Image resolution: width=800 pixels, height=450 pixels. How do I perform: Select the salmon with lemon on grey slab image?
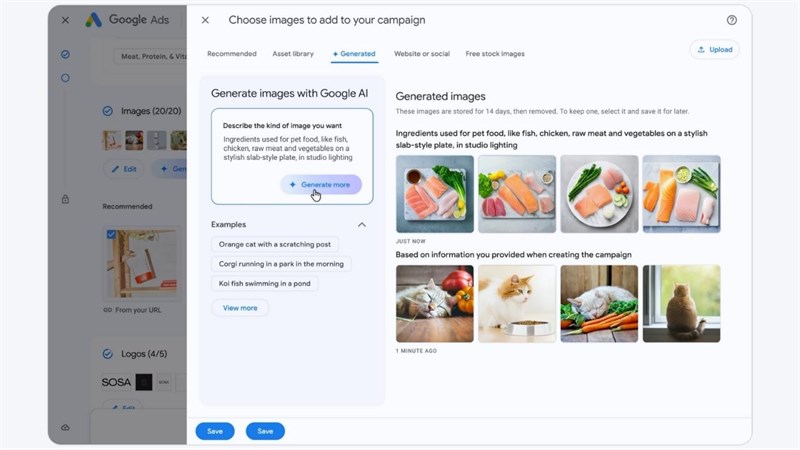[x=517, y=194]
